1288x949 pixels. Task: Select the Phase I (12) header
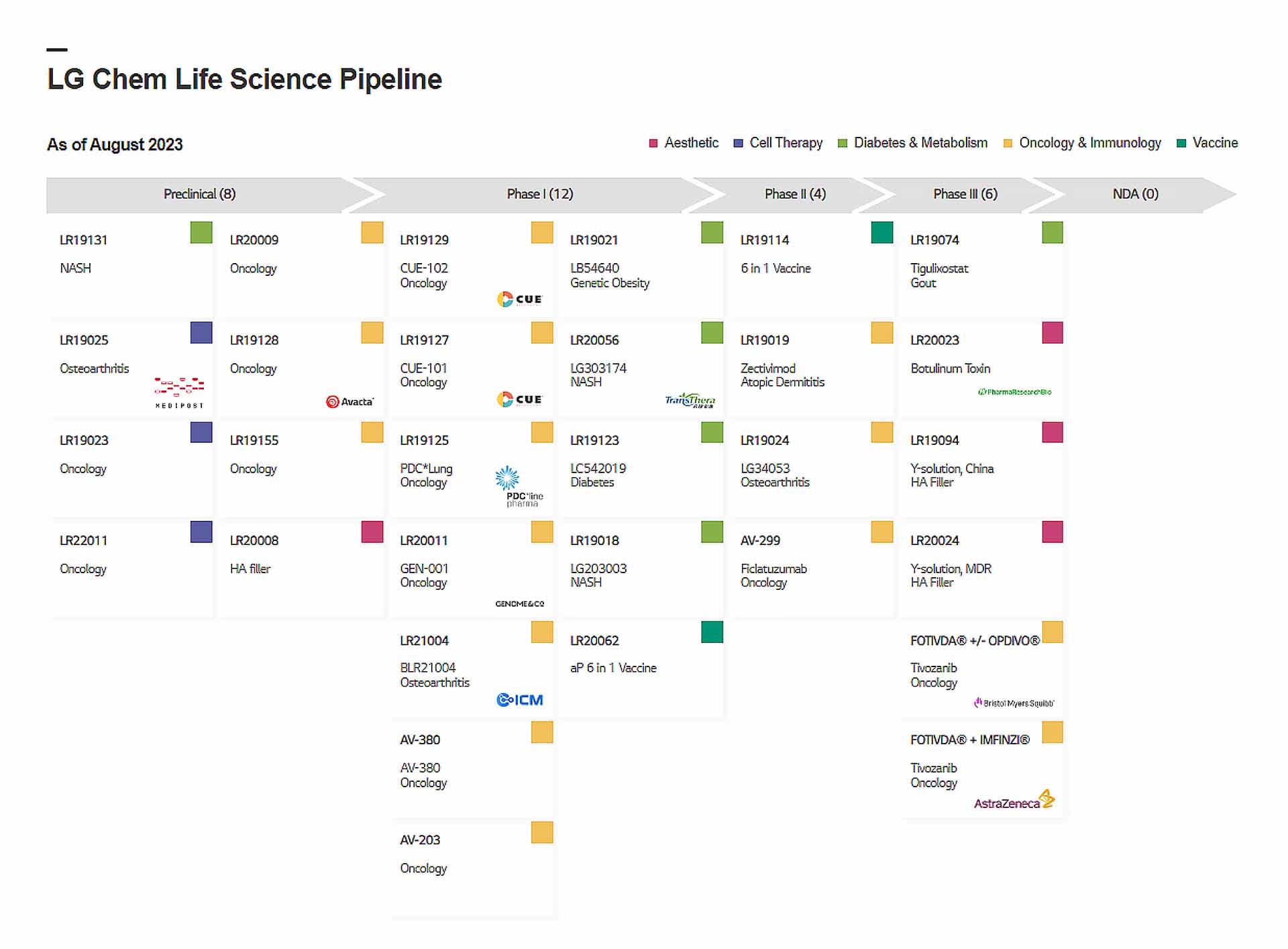coord(540,194)
